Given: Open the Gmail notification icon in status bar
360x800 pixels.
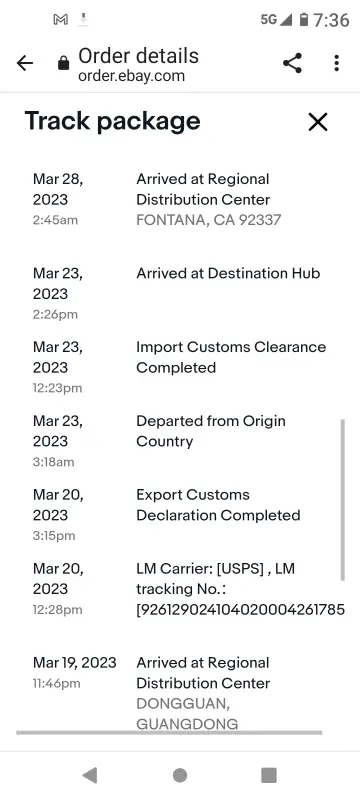Looking at the screenshot, I should coord(61,20).
